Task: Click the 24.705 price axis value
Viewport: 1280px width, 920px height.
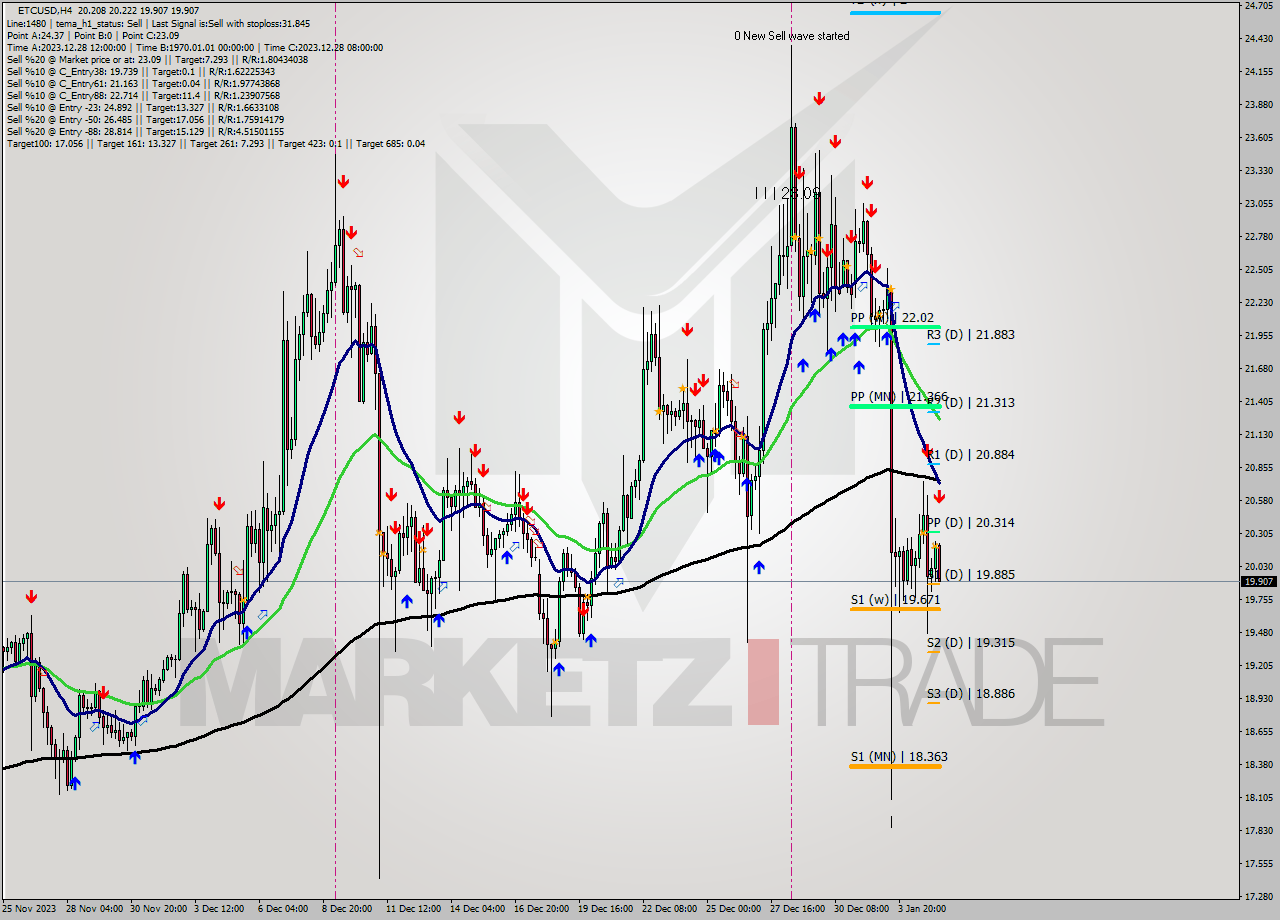Action: click(1257, 5)
